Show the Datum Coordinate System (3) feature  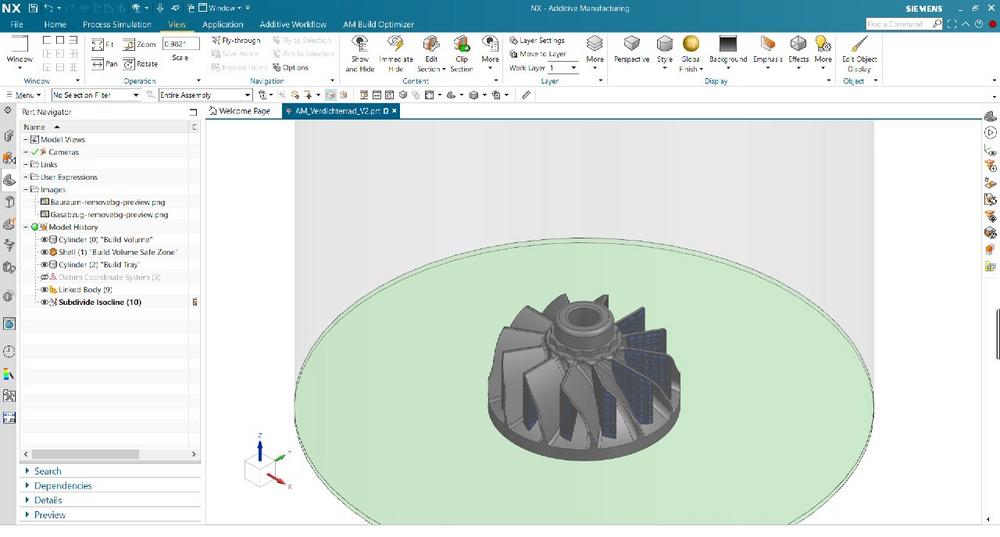coord(44,277)
